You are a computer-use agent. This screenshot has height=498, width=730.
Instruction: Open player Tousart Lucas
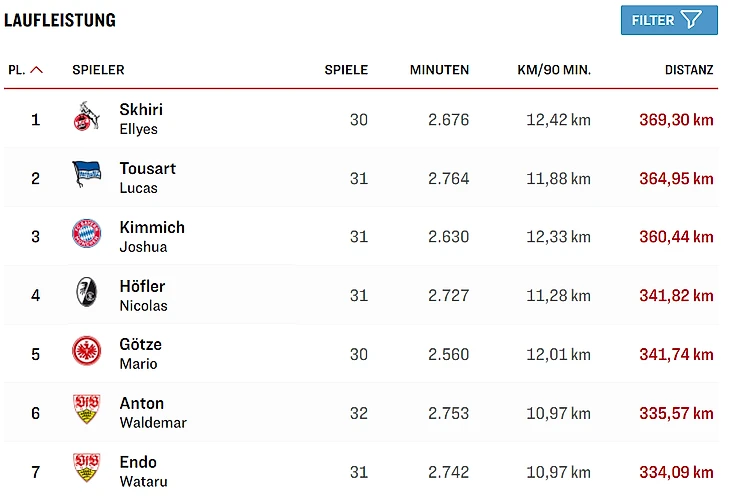pyautogui.click(x=147, y=177)
